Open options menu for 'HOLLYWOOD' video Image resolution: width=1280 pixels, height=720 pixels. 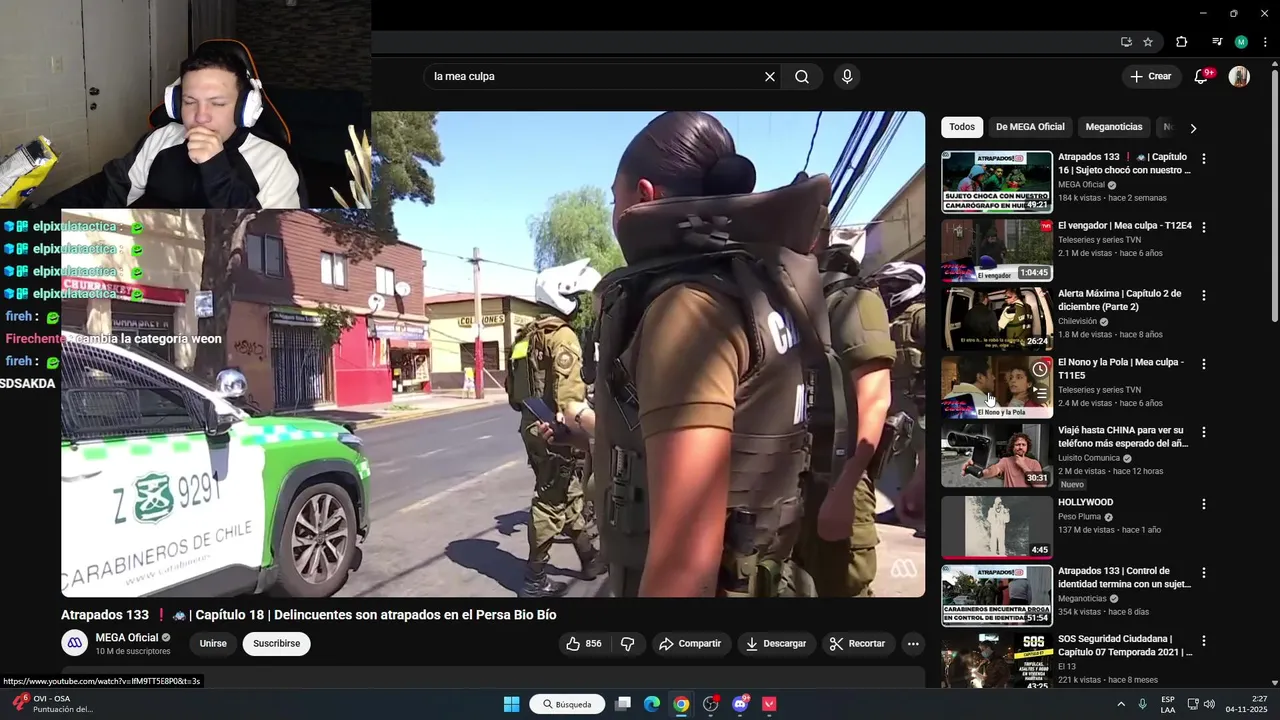(1204, 504)
